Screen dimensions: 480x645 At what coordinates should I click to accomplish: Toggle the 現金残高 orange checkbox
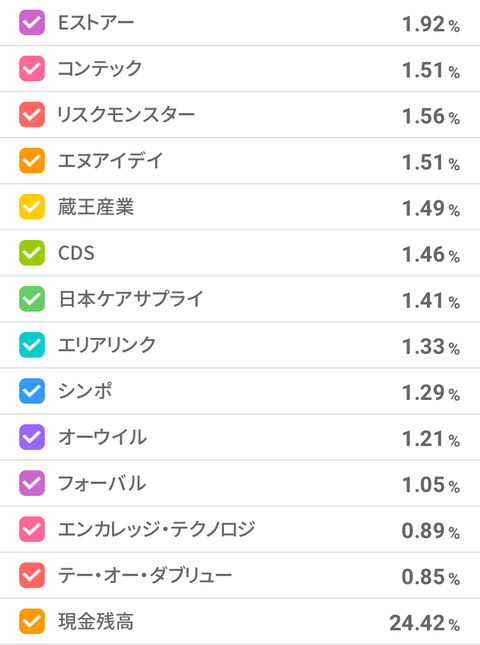click(x=32, y=622)
